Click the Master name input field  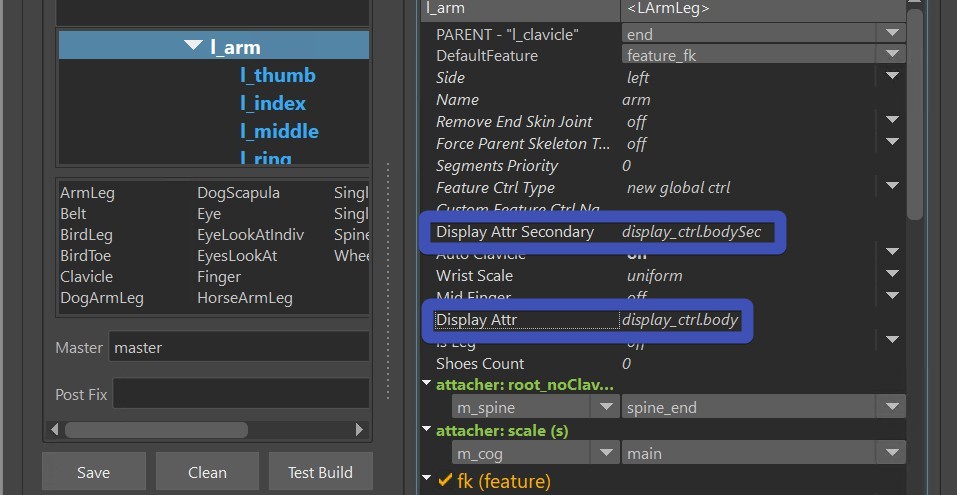239,347
